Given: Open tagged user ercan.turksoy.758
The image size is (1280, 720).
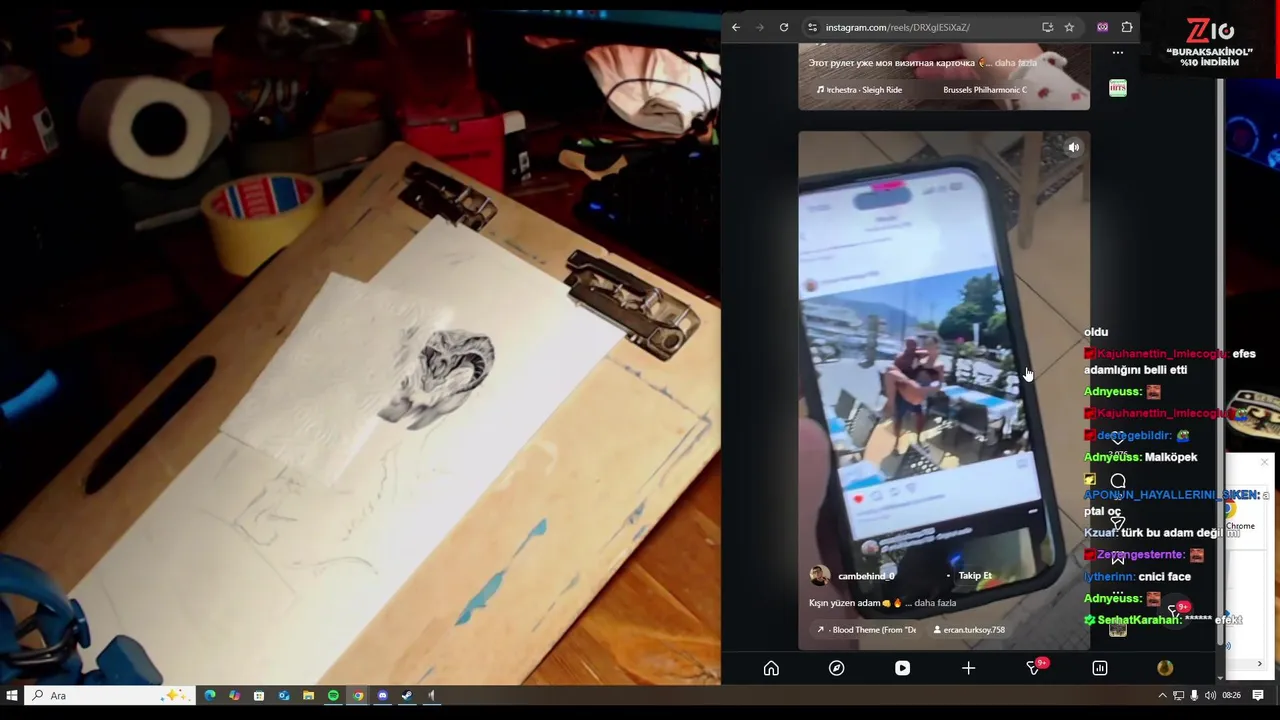Looking at the screenshot, I should [969, 630].
